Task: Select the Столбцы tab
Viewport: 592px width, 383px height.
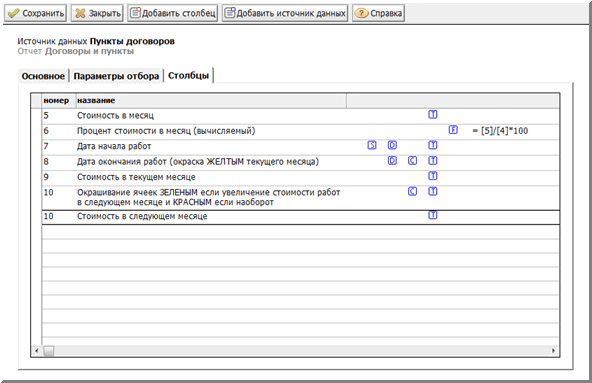Action: point(188,76)
